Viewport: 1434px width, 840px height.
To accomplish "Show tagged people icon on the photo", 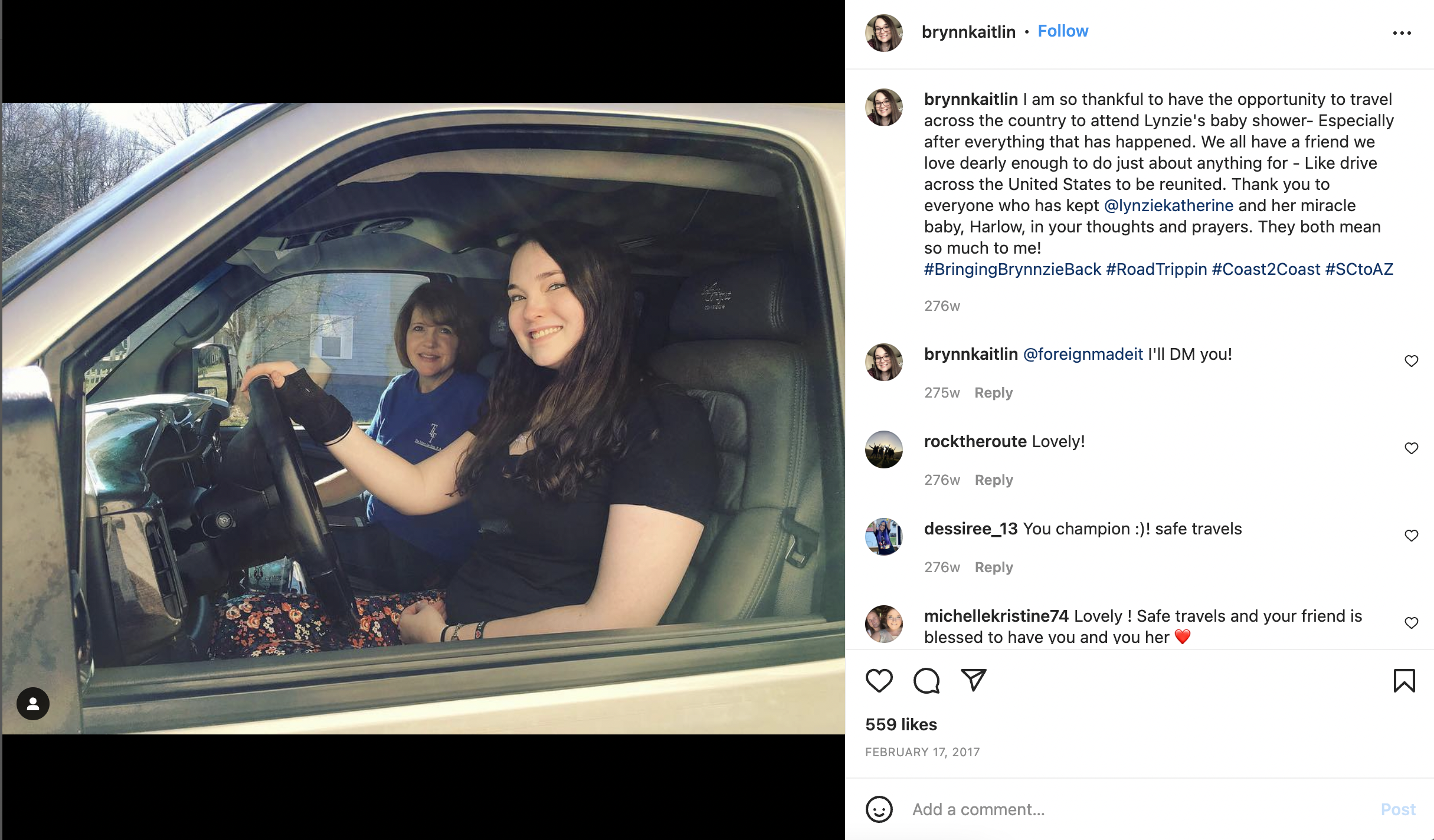I will pos(33,704).
